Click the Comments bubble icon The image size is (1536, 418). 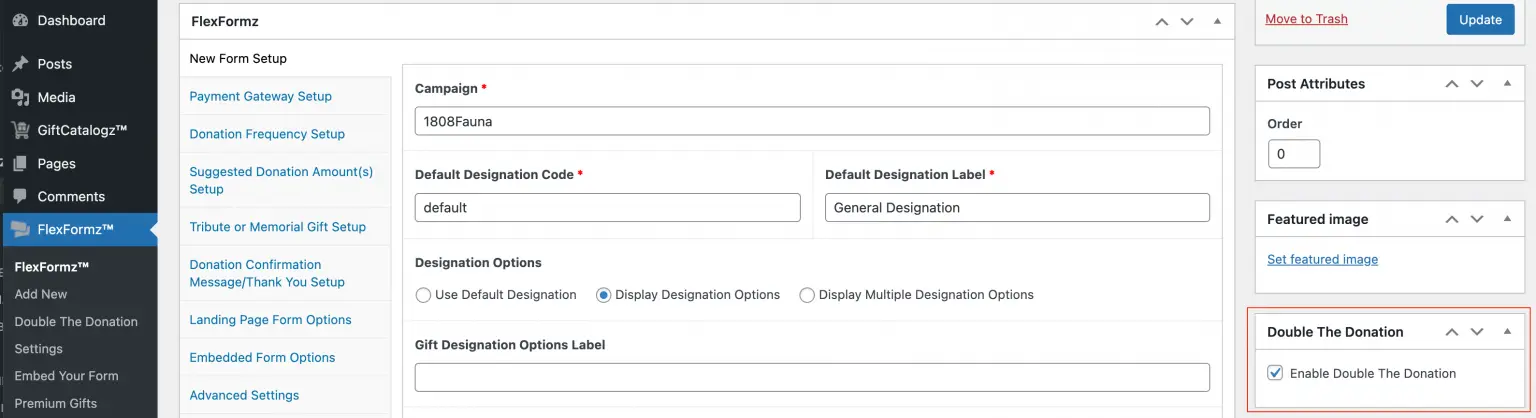20,196
